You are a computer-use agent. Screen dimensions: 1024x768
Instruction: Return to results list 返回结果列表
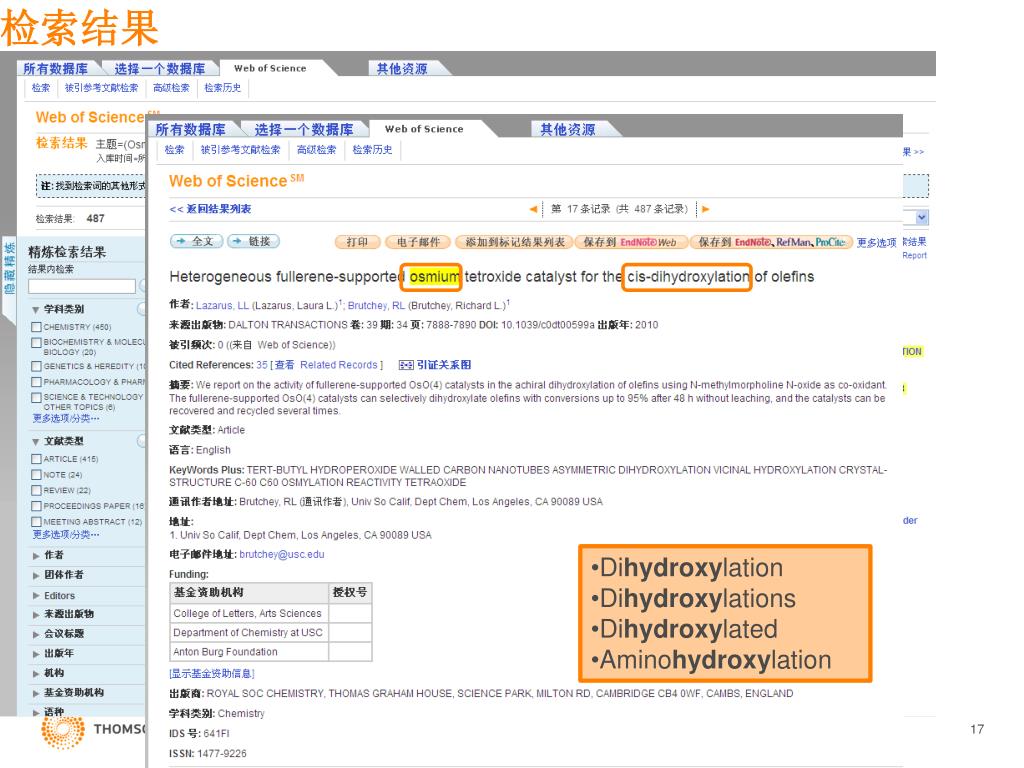pyautogui.click(x=210, y=209)
